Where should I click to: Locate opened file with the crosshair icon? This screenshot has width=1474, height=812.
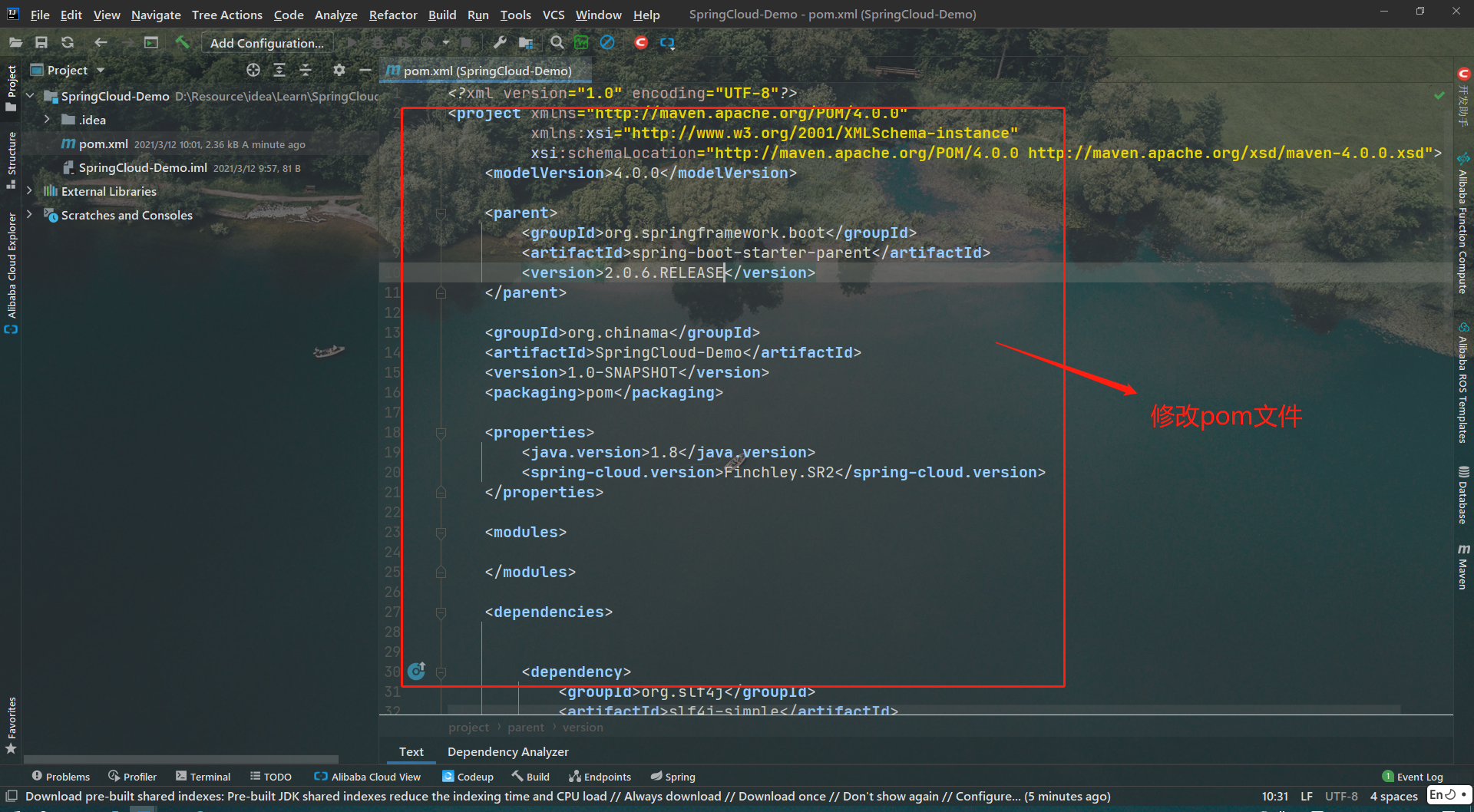(x=253, y=70)
